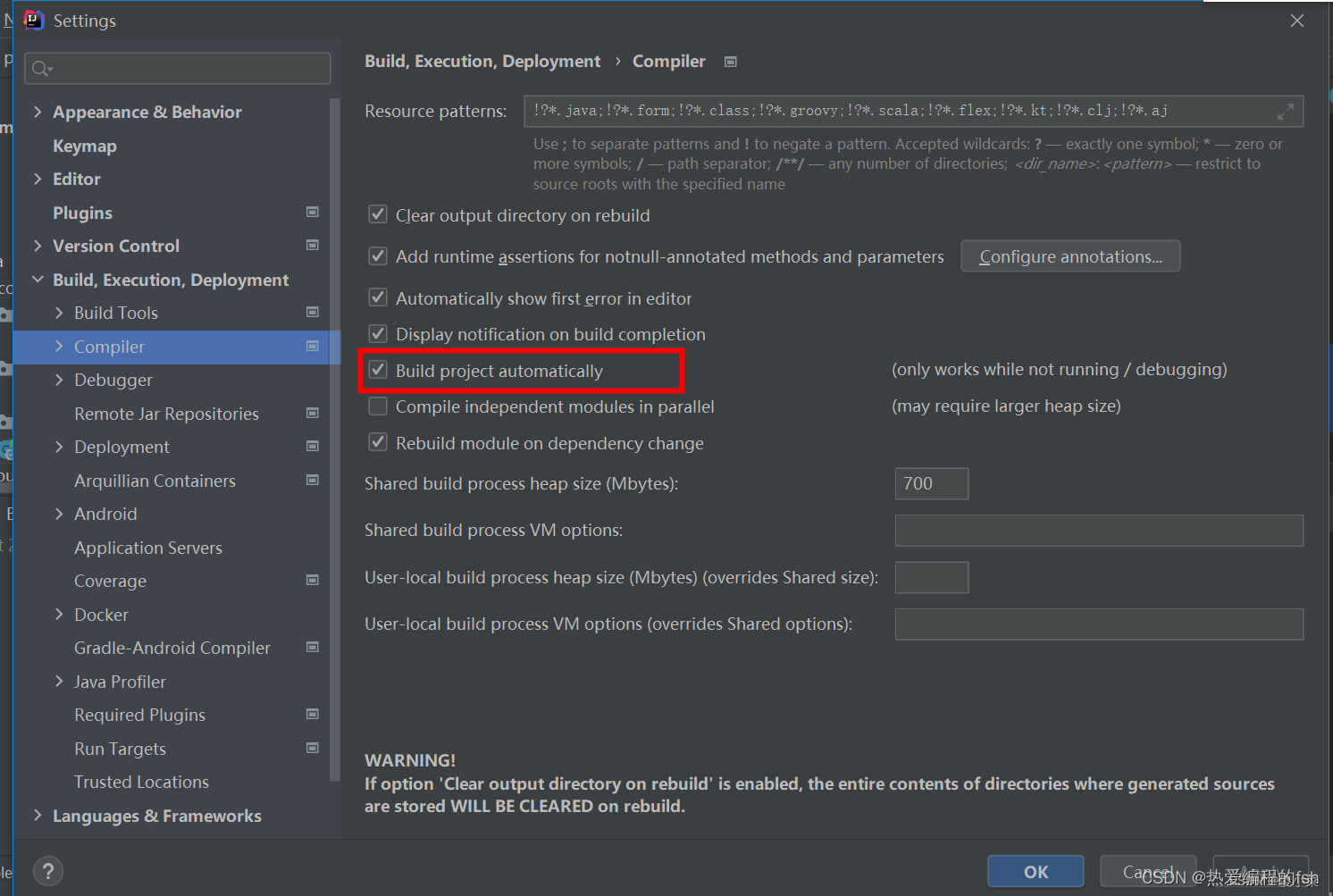Click the project-level icon beside Arquillian Containers
The height and width of the screenshot is (896, 1333).
click(313, 480)
